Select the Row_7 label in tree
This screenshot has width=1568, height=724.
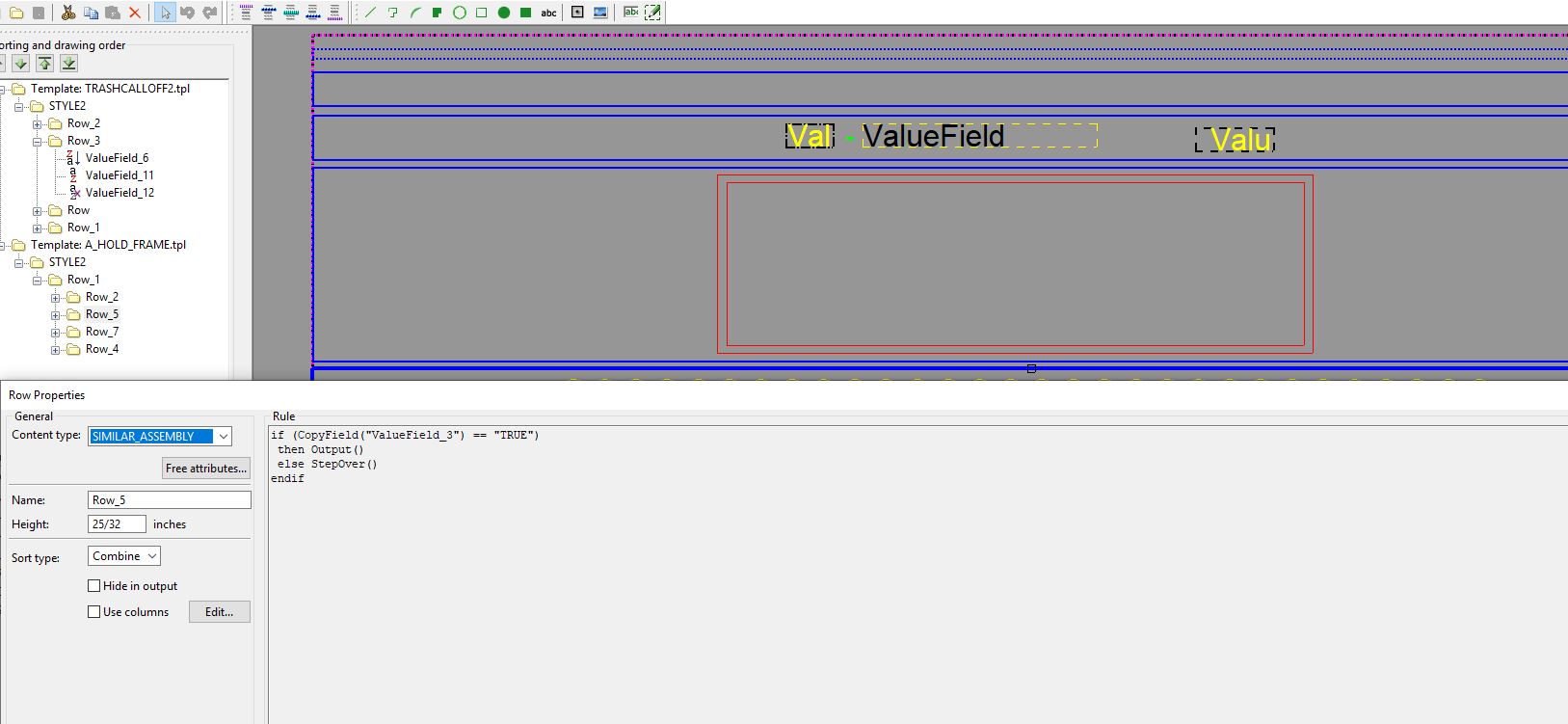click(x=102, y=332)
